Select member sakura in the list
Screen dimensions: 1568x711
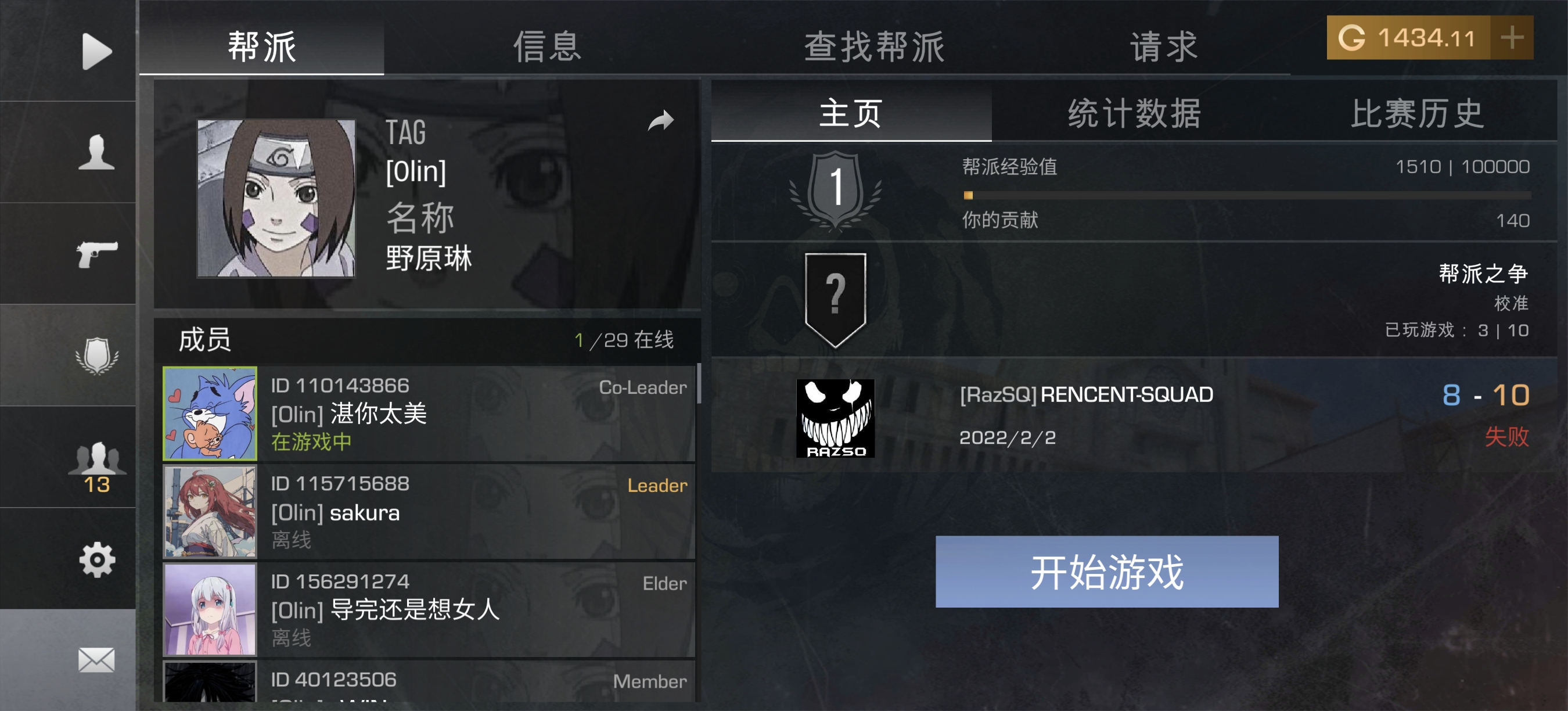[429, 511]
